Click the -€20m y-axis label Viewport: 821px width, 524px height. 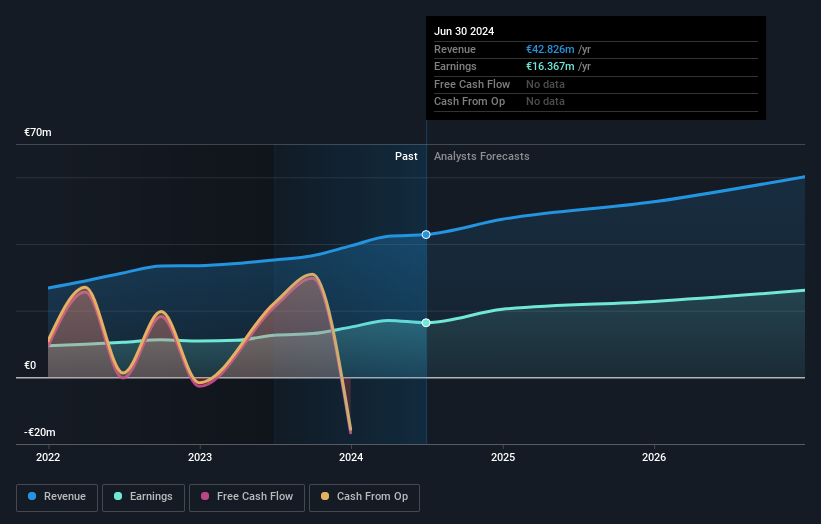(x=40, y=432)
